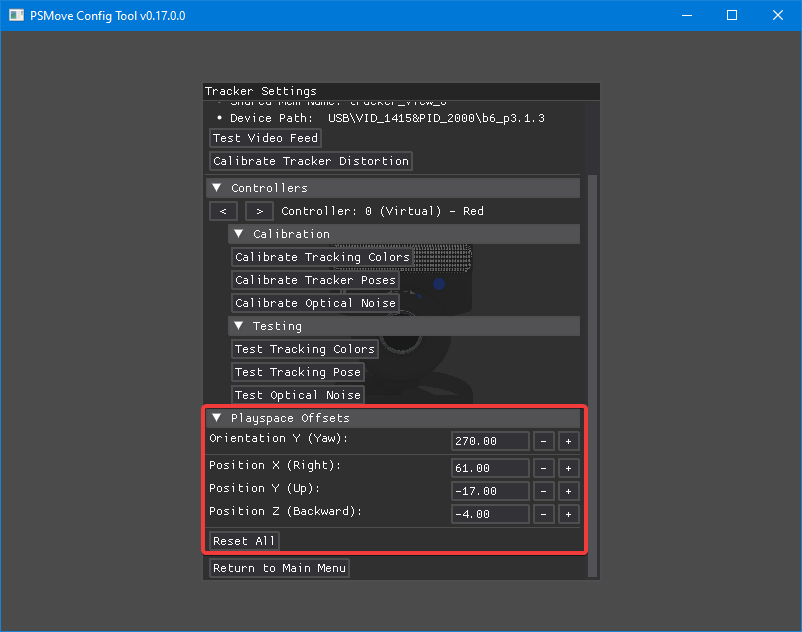Run Test Optical Noise
802x632 pixels.
[298, 395]
